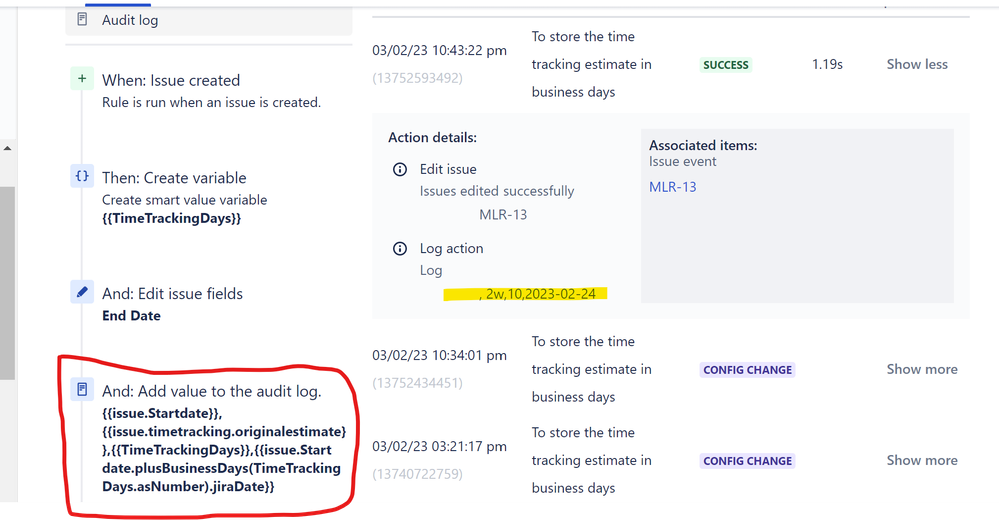
Task: Click the execution ID (13740722759)
Action: (x=417, y=473)
